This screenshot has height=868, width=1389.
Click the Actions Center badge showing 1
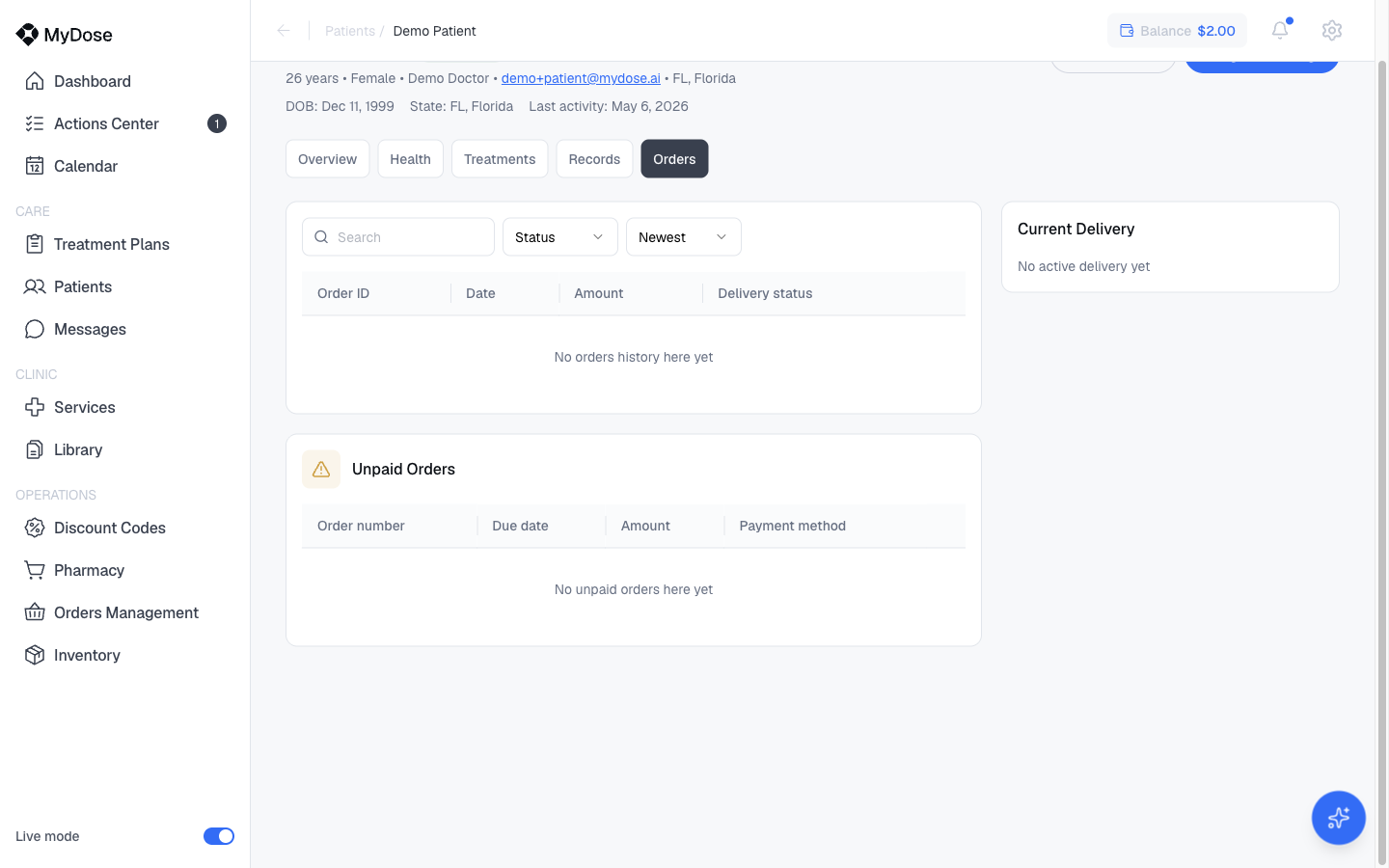217,123
